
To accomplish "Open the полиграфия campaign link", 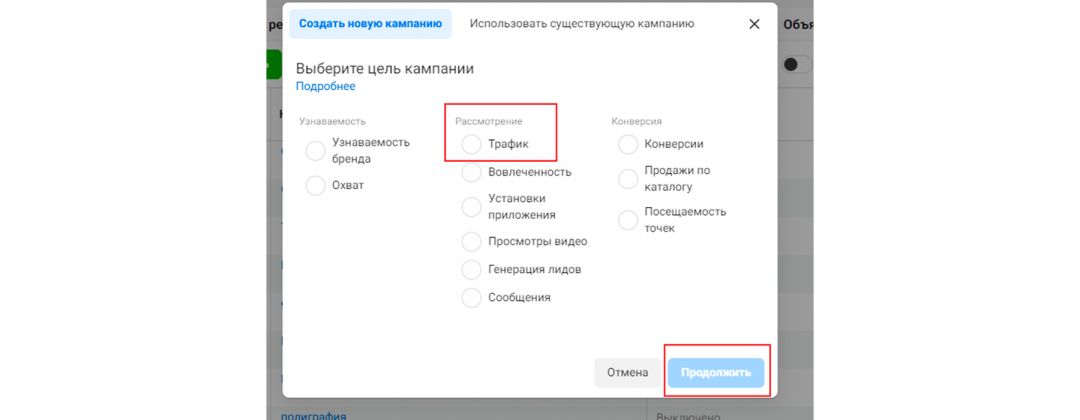I will (x=313, y=415).
